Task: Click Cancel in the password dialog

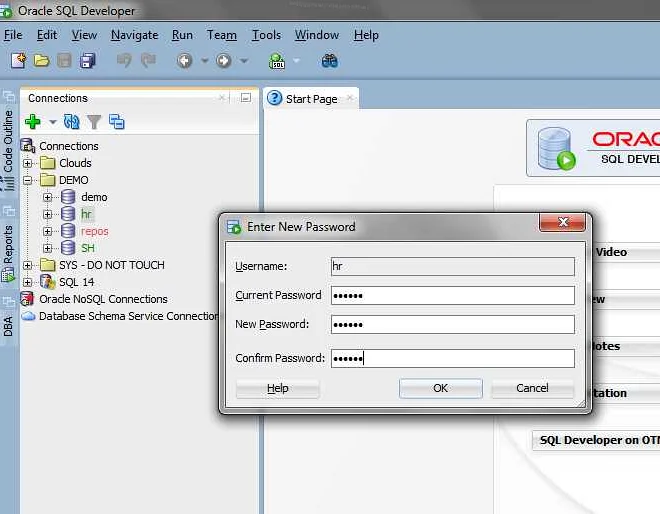Action: [x=532, y=388]
